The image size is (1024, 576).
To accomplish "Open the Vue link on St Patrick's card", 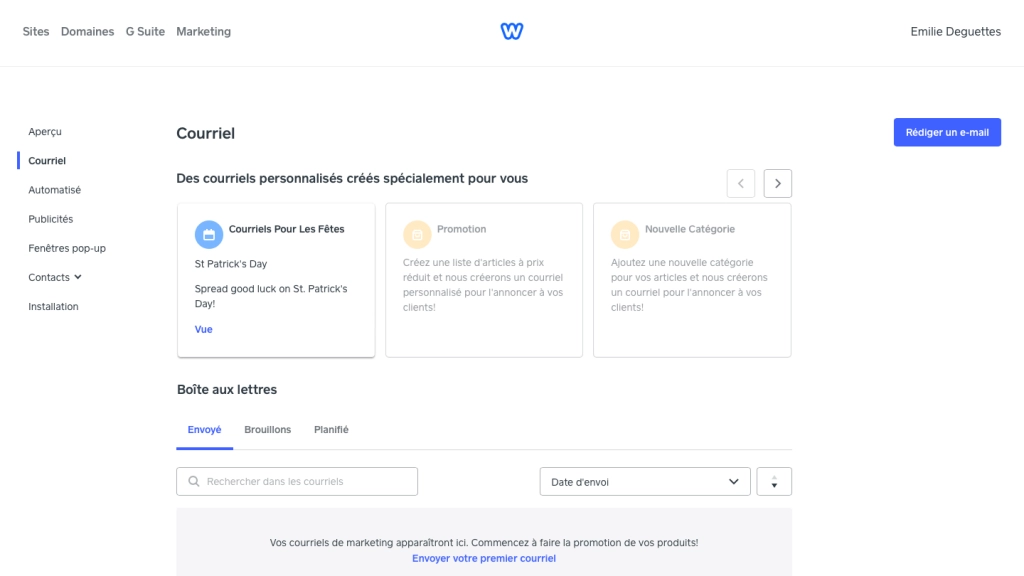I will point(204,329).
